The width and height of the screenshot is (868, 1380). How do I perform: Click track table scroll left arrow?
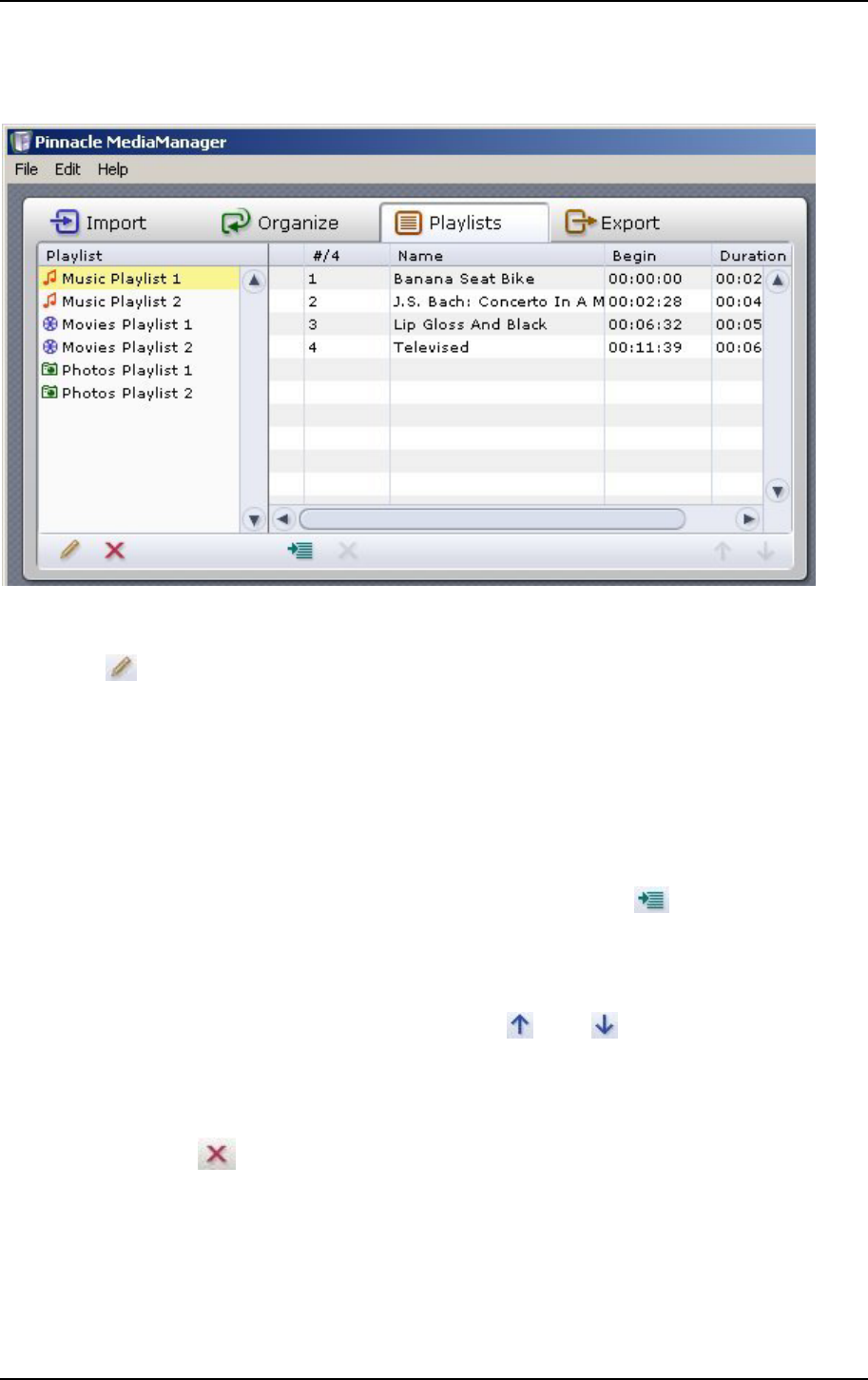pos(283,519)
